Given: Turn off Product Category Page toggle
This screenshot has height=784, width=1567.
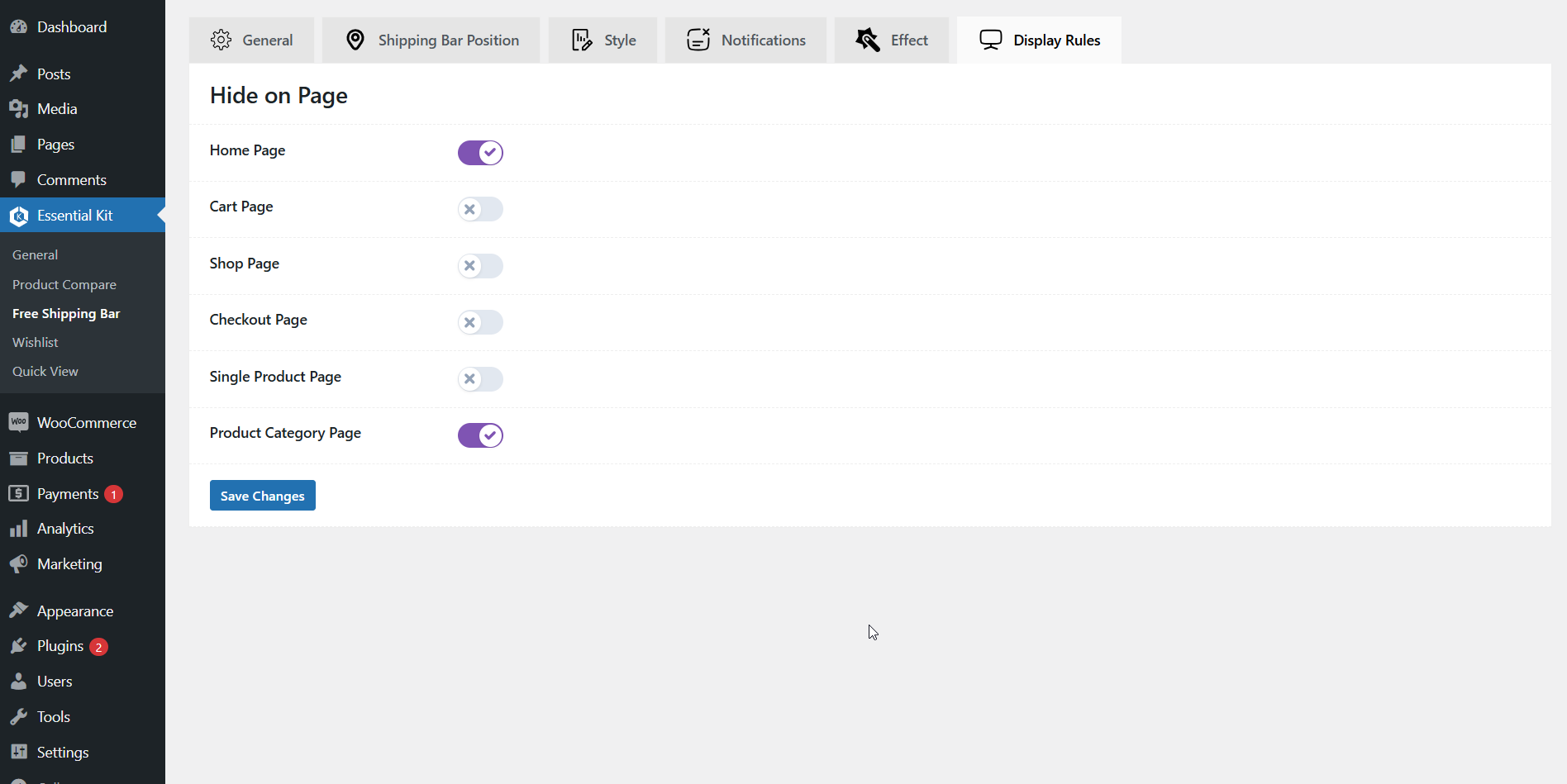Looking at the screenshot, I should click(480, 435).
